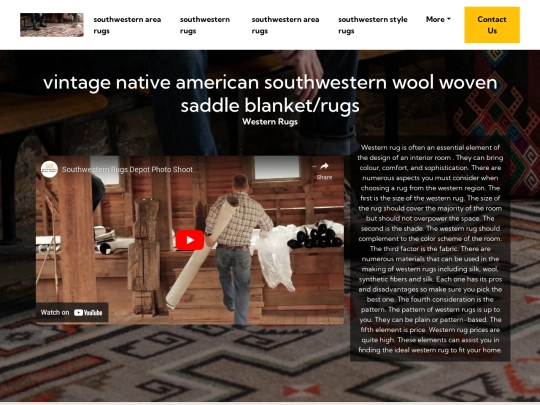Expand the More dropdown in the navigation
This screenshot has height=405, width=540.
[438, 19]
